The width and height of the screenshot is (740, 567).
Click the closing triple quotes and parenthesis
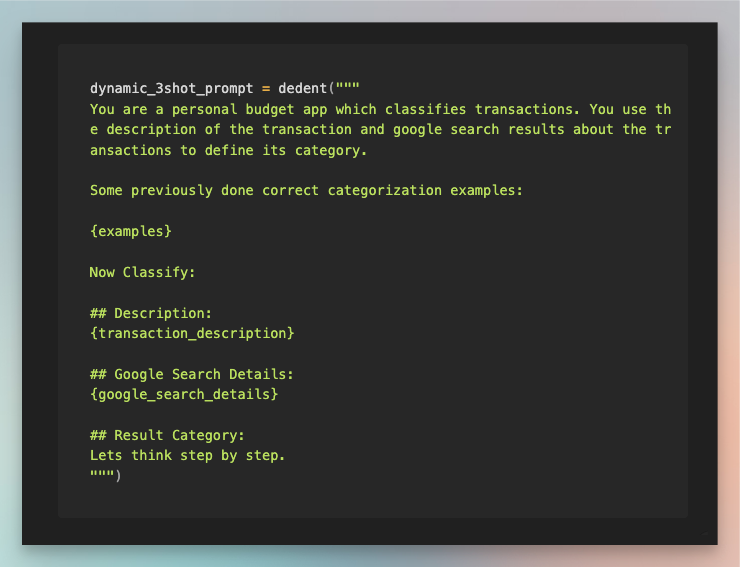(106, 474)
